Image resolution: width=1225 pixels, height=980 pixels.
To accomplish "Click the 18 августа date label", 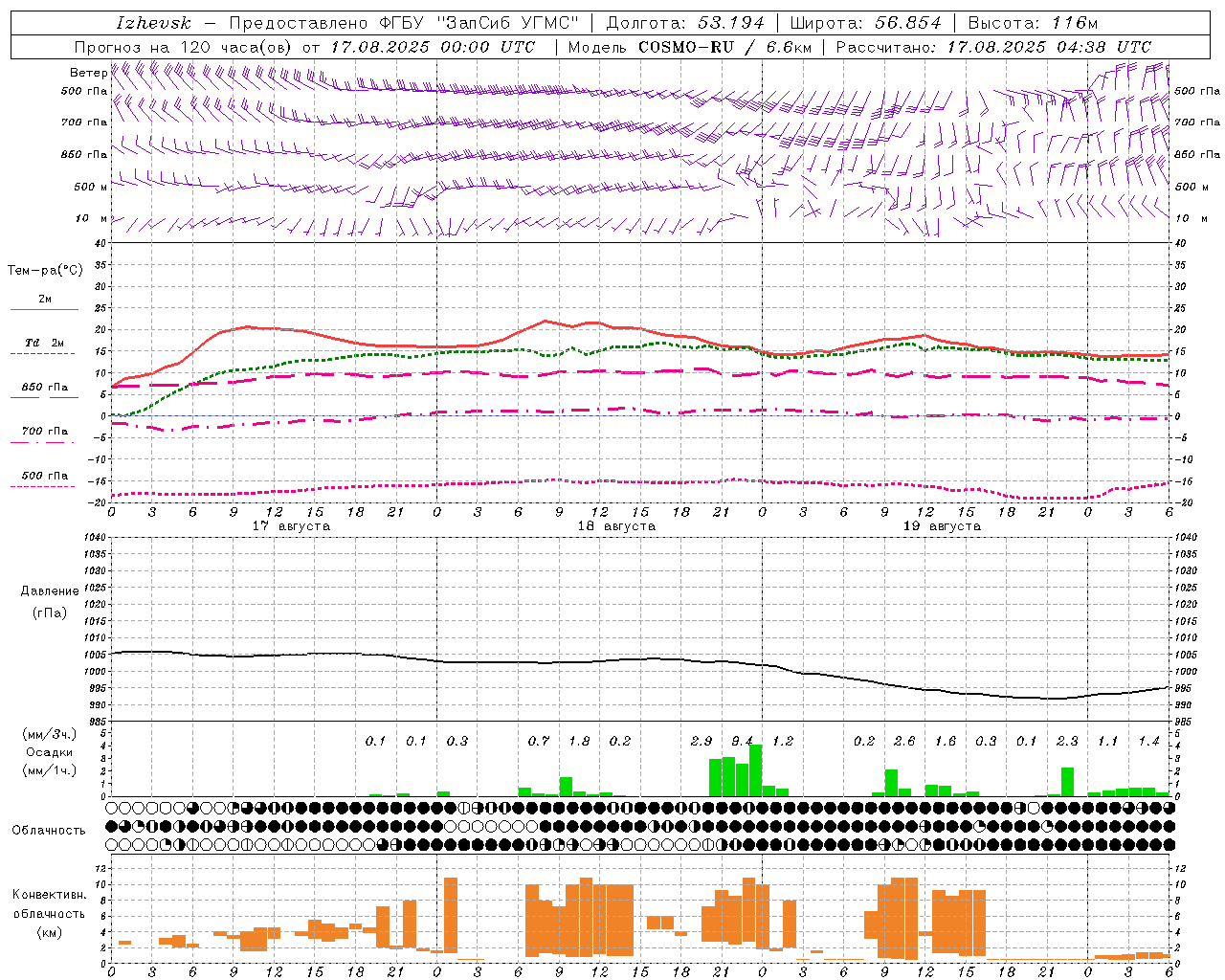I will click(x=616, y=526).
